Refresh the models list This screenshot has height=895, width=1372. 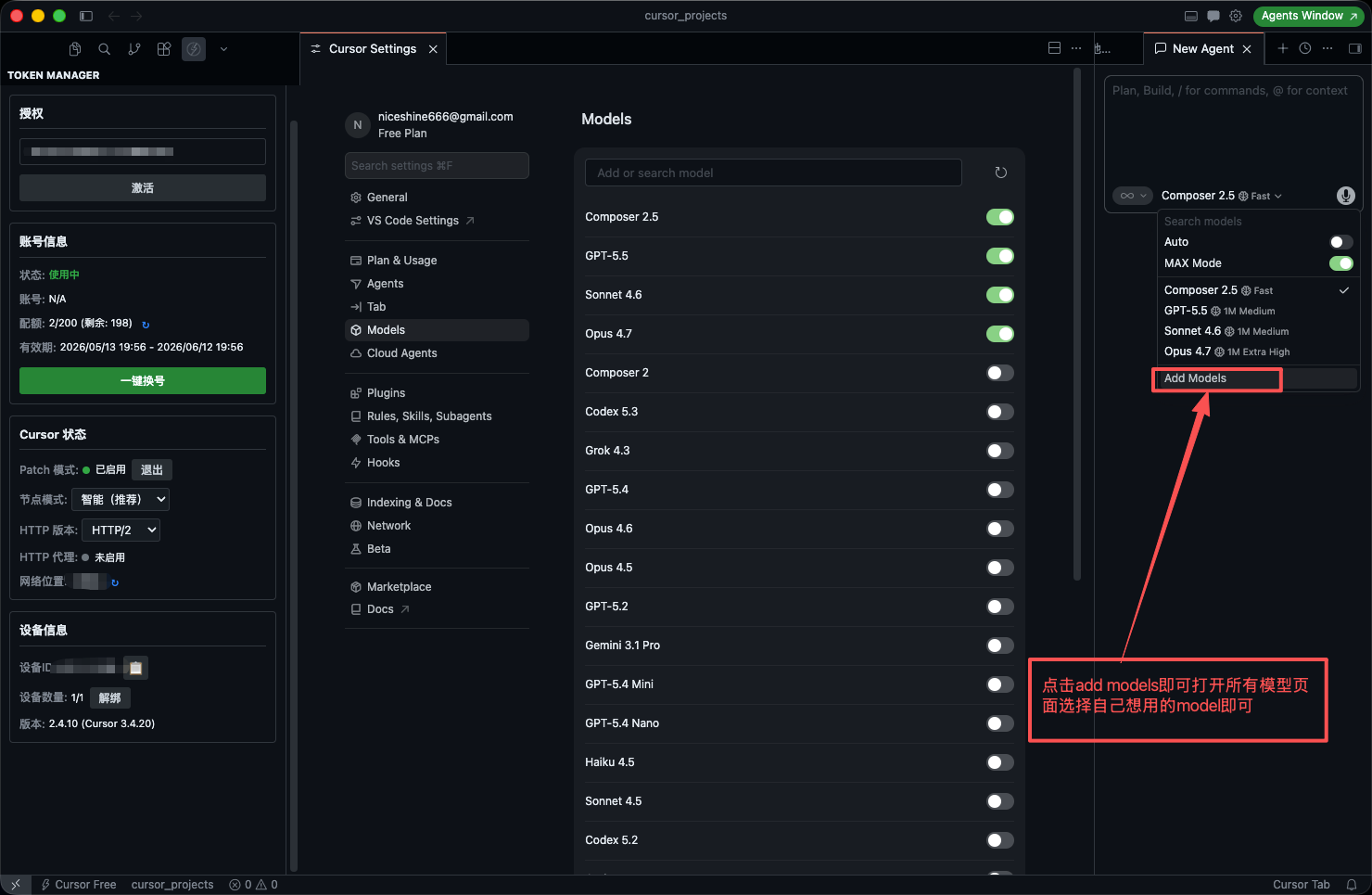[x=1001, y=173]
